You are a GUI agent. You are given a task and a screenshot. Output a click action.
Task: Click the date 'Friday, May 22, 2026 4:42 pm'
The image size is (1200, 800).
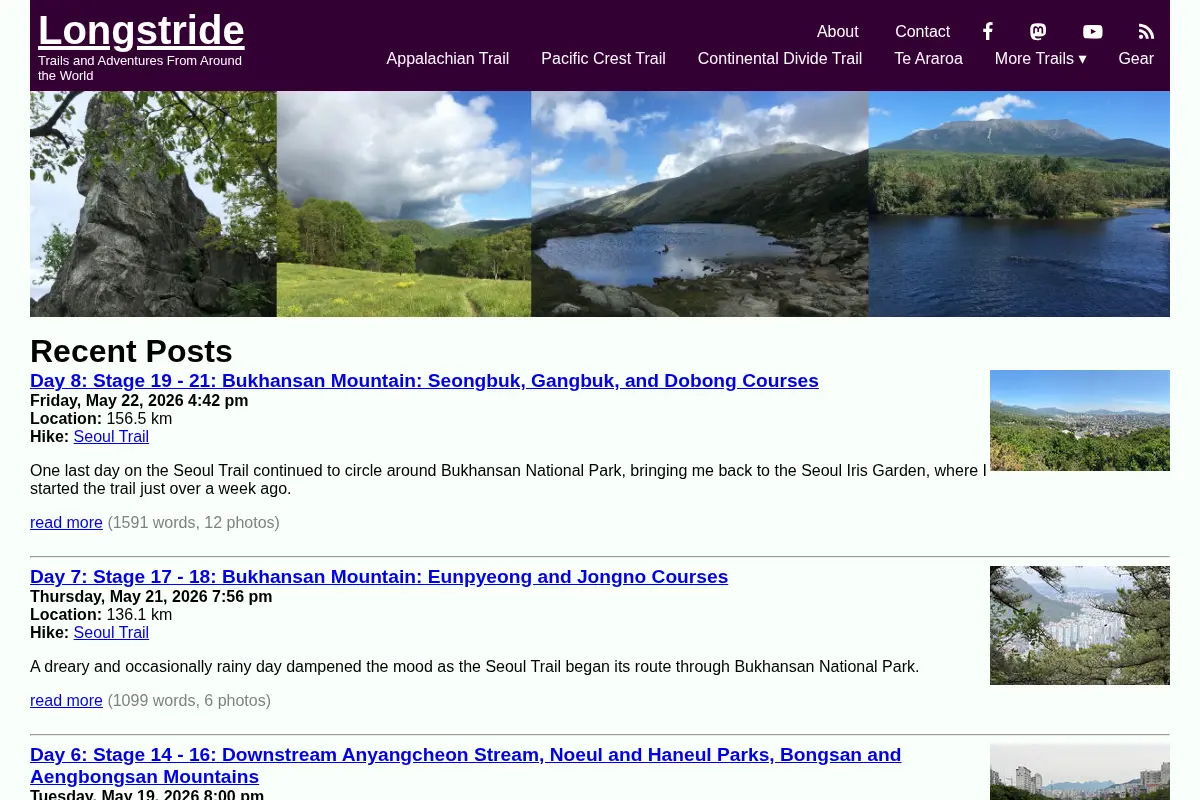pyautogui.click(x=139, y=401)
